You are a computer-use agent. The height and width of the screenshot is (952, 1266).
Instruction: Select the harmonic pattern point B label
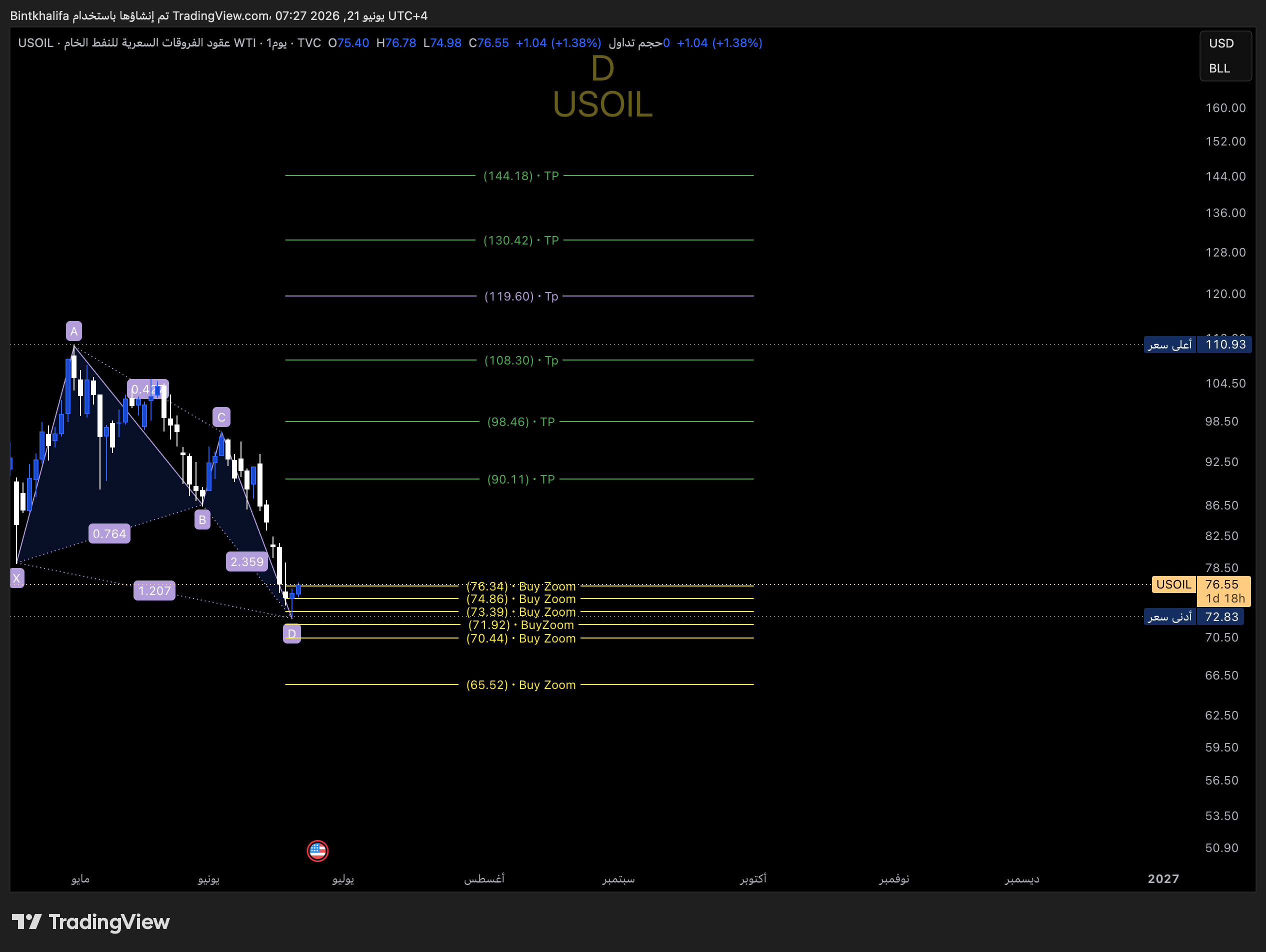click(x=202, y=520)
